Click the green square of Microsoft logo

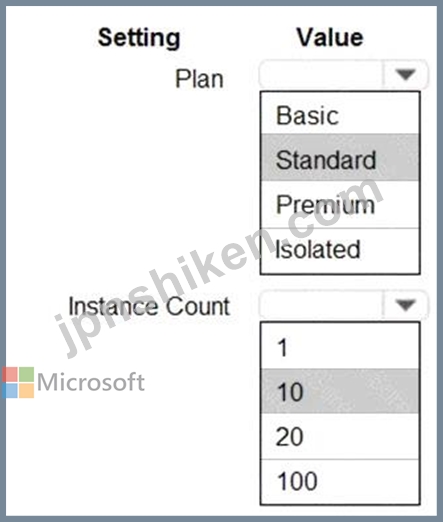tap(26, 374)
